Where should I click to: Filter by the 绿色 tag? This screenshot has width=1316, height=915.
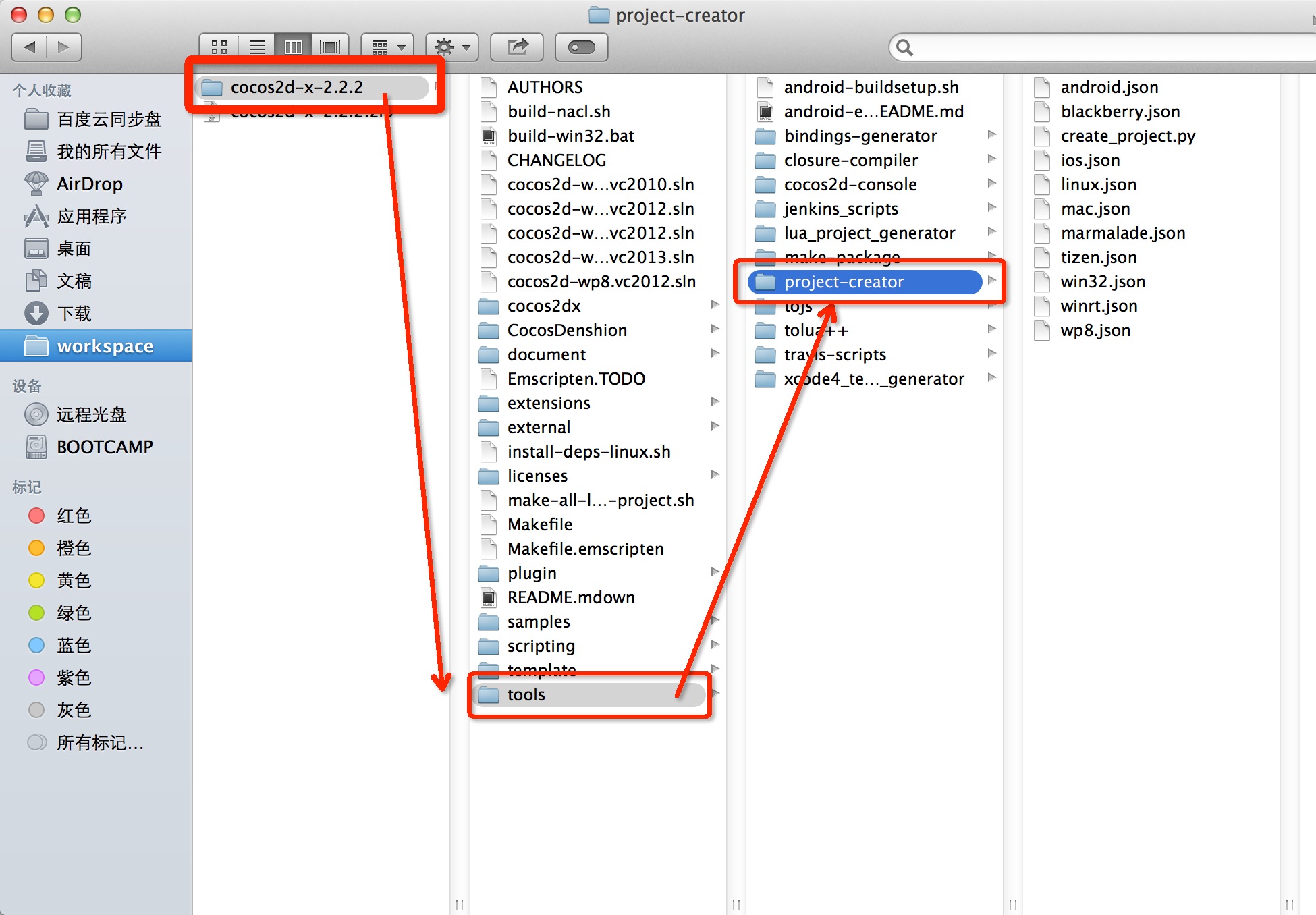(96, 613)
